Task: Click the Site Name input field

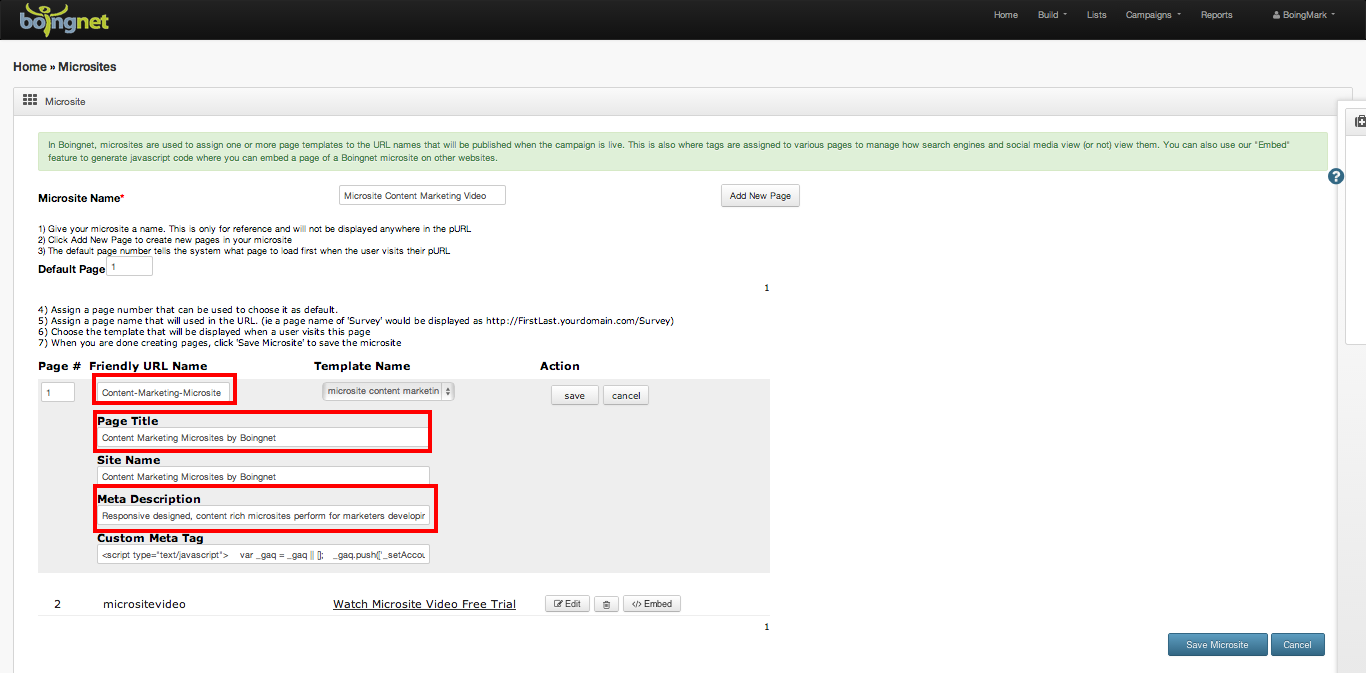Action: click(x=263, y=476)
